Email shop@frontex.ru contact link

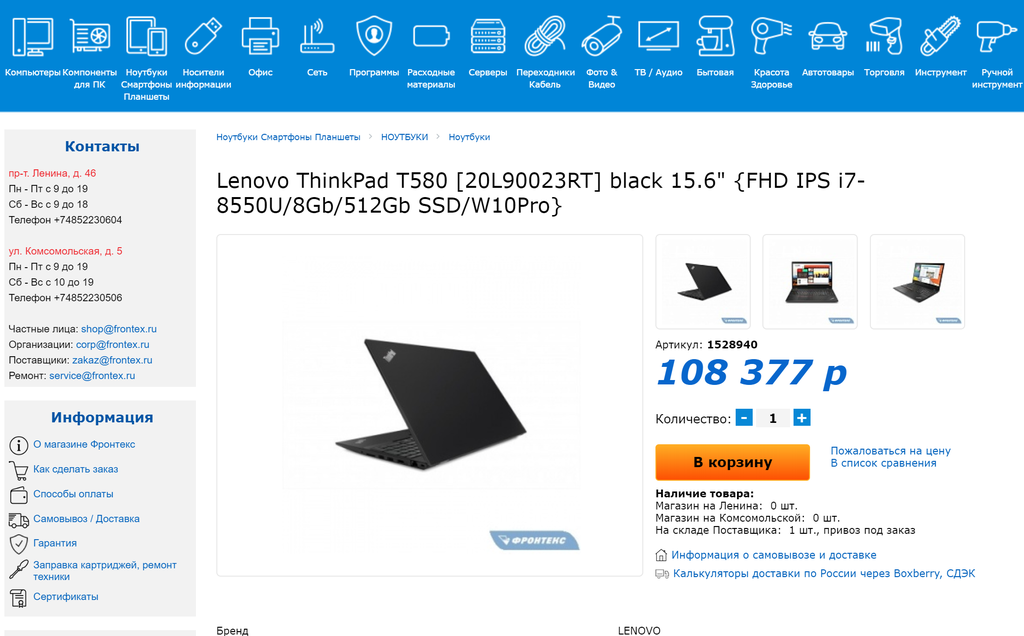click(119, 329)
